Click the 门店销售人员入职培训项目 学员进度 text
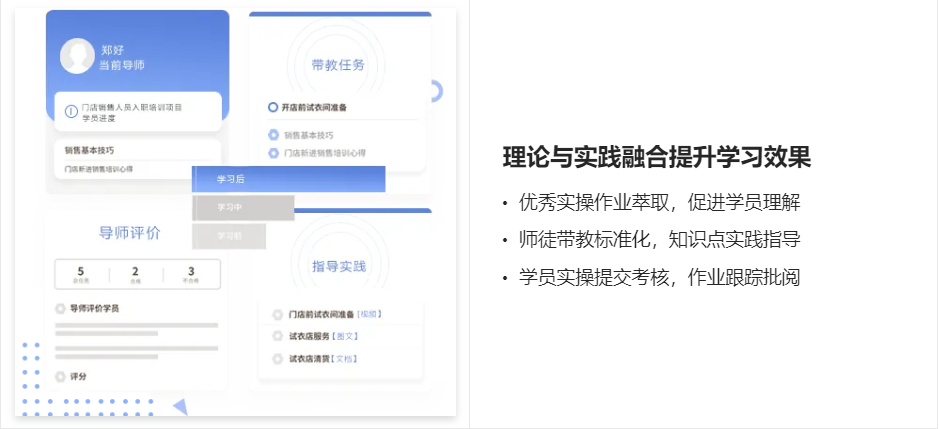The height and width of the screenshot is (429, 939). pos(132,113)
